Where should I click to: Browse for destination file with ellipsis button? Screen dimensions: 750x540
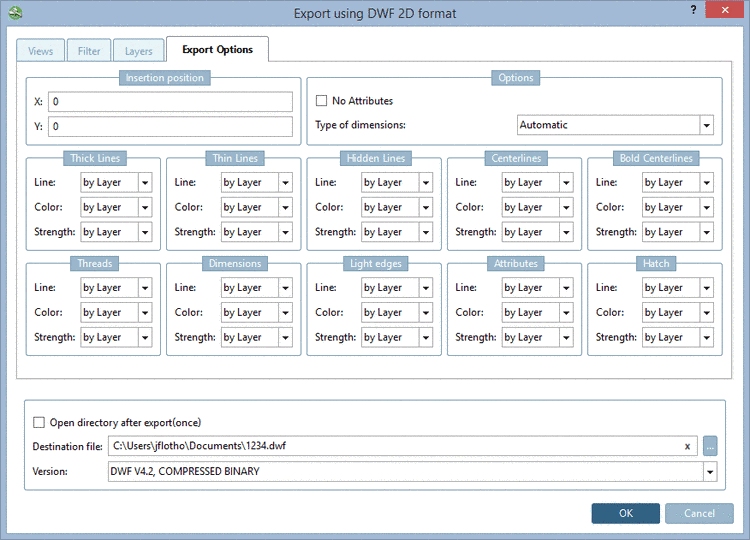[x=710, y=446]
